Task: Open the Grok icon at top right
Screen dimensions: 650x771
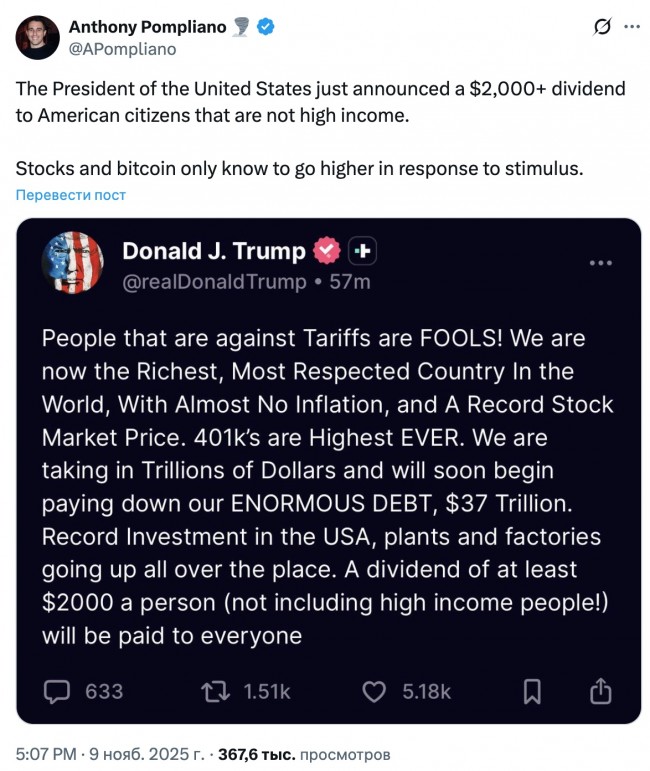Action: (x=602, y=27)
